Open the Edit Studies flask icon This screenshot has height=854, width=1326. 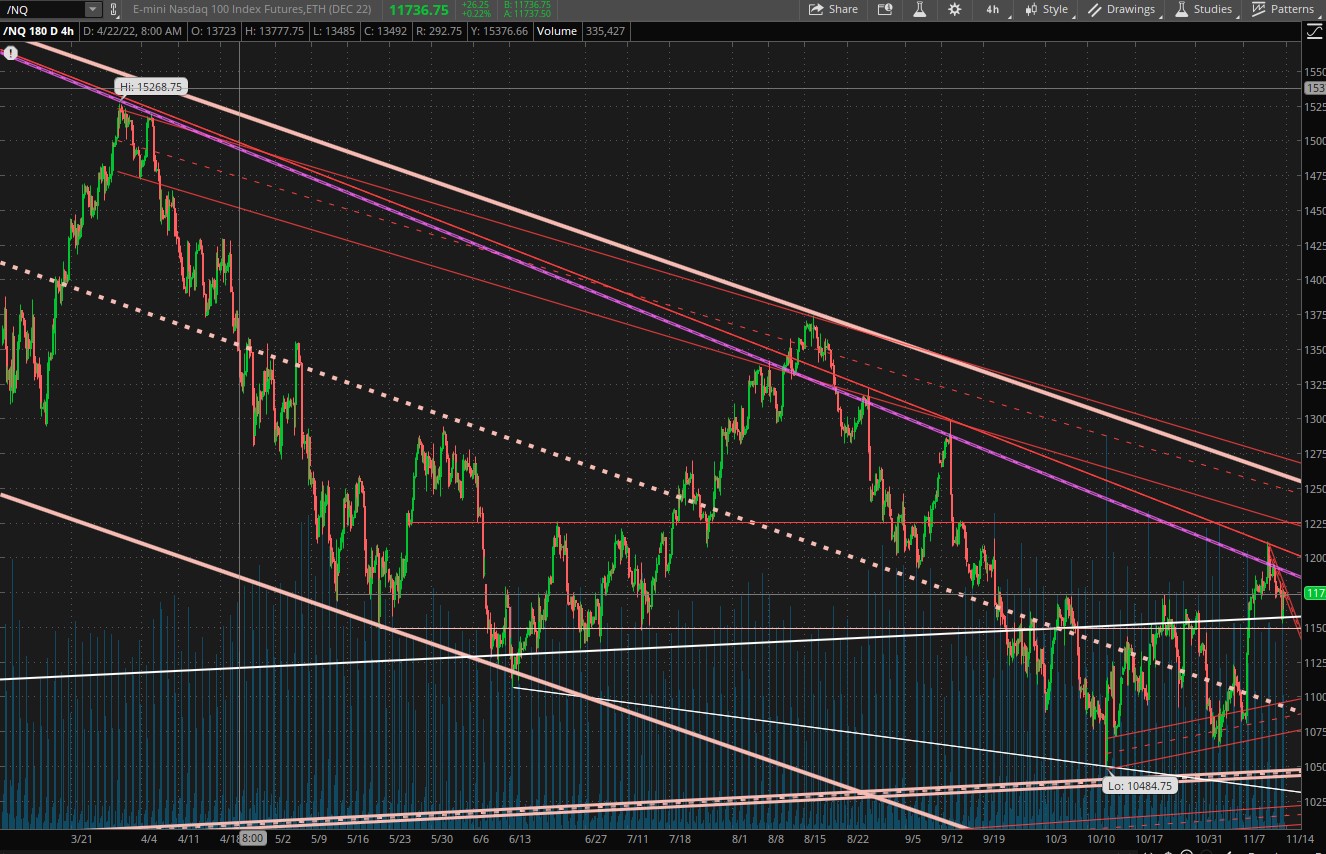pos(919,9)
